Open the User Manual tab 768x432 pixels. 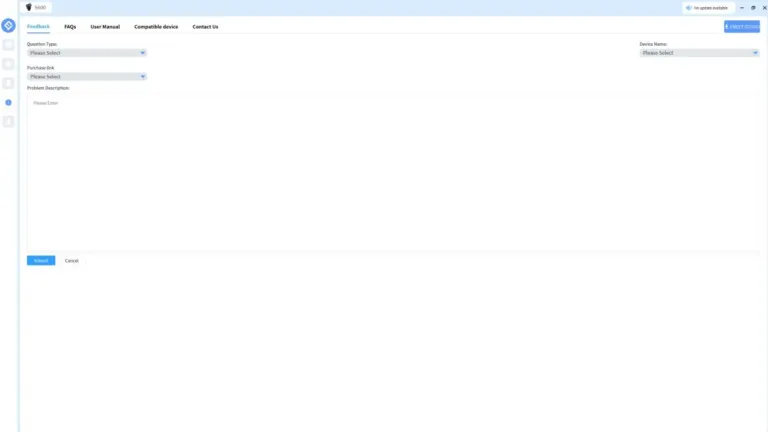105,27
